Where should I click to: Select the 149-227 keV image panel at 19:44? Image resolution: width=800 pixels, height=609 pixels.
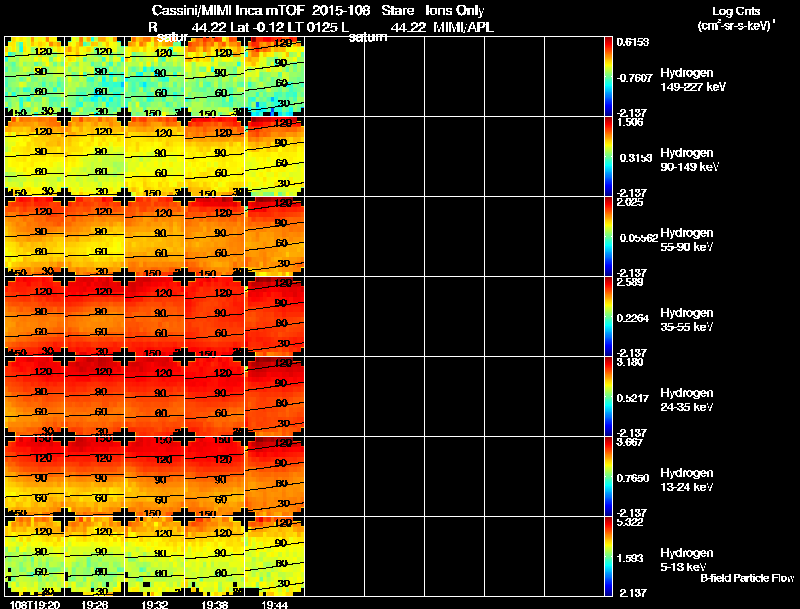275,76
